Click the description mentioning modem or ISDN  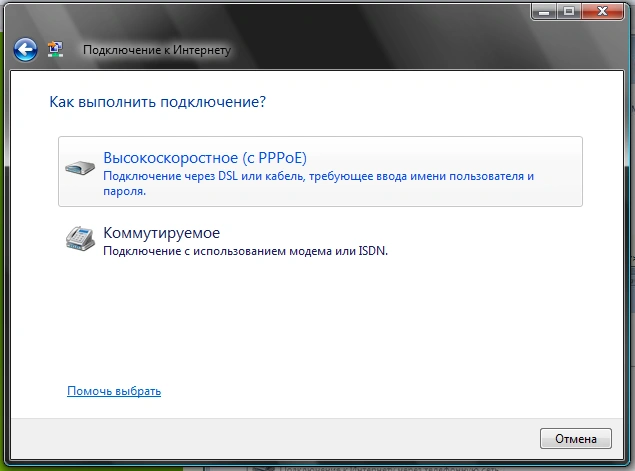245,252
